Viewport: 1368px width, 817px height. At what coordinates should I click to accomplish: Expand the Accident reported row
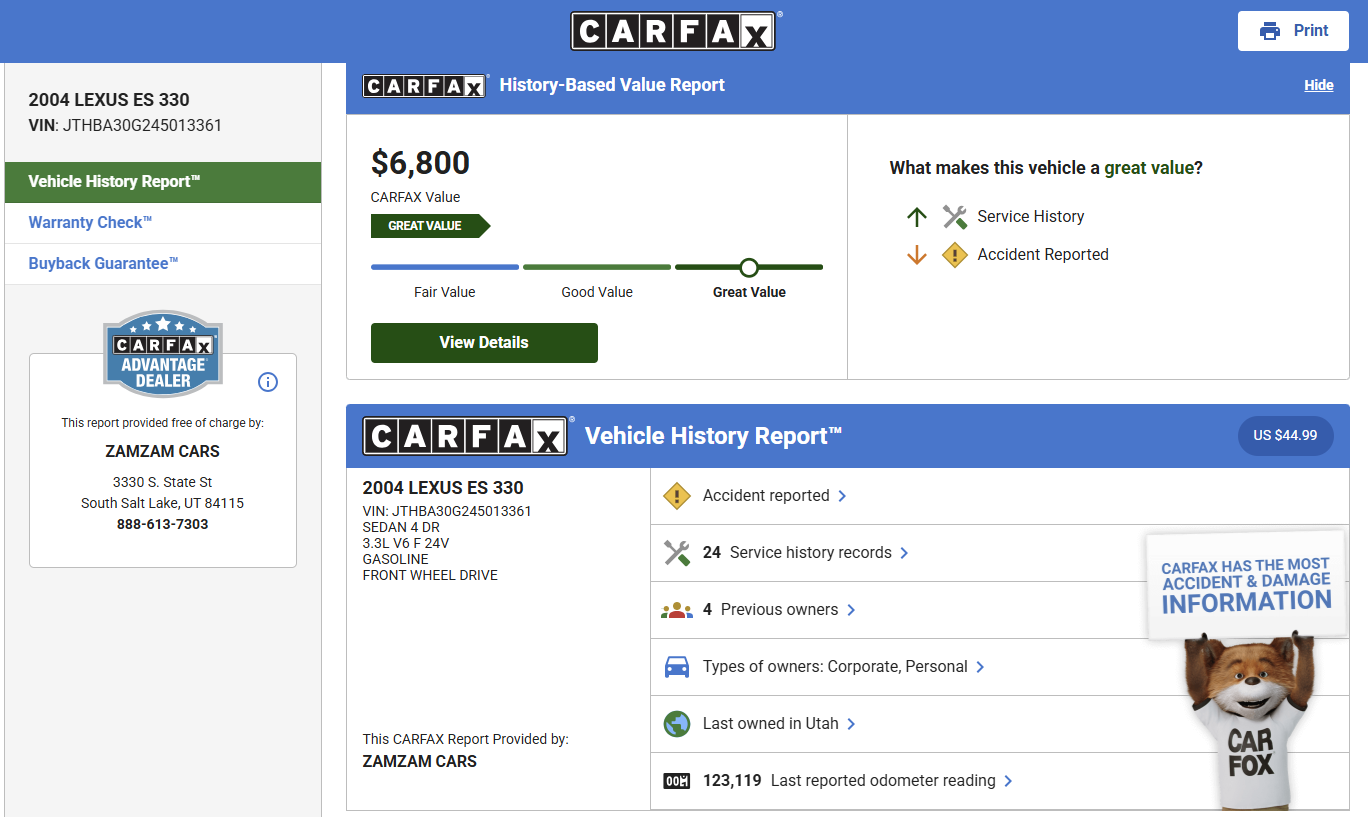pyautogui.click(x=775, y=496)
